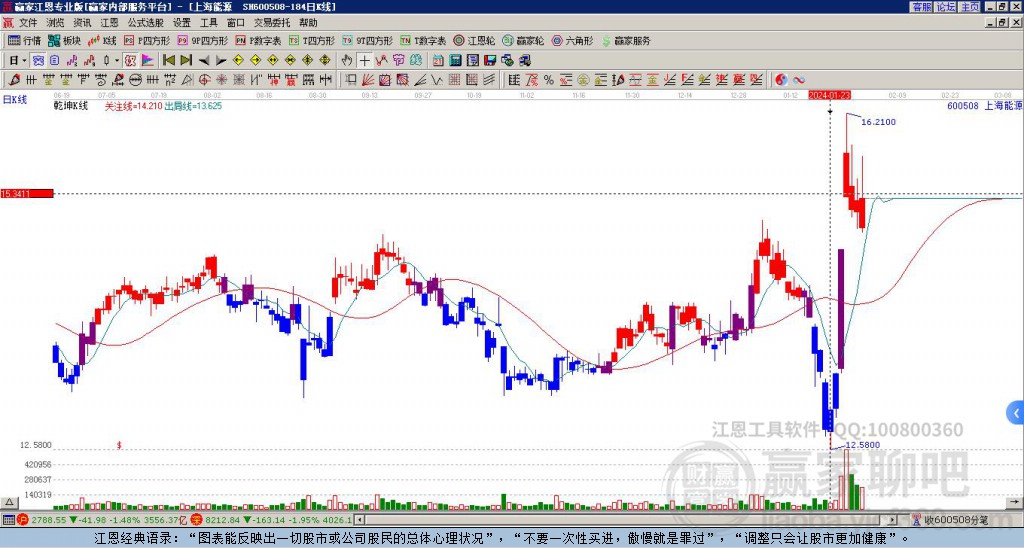Toggle the crosshair cursor mode

(x=364, y=61)
